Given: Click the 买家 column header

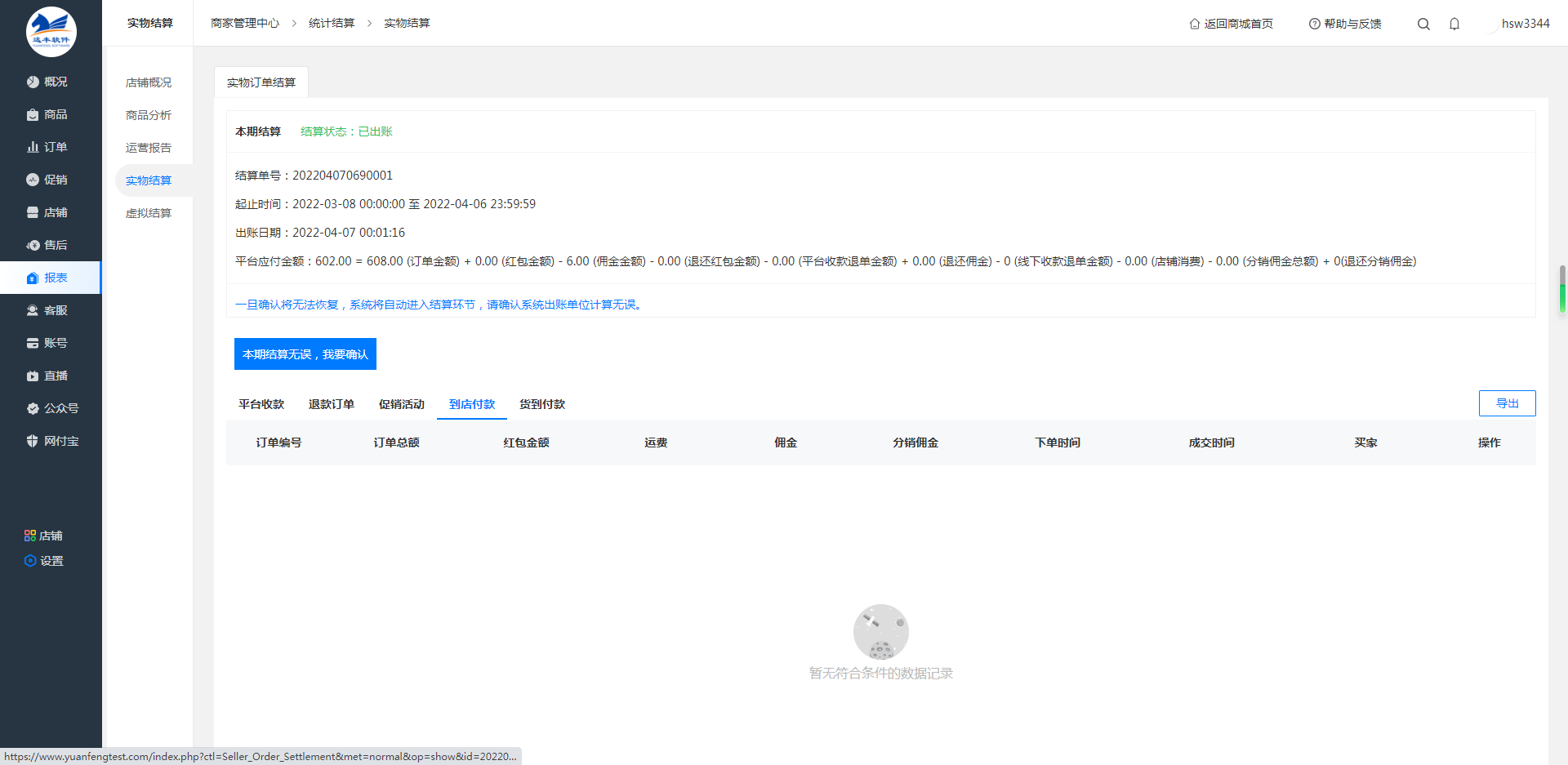Looking at the screenshot, I should [x=1365, y=443].
